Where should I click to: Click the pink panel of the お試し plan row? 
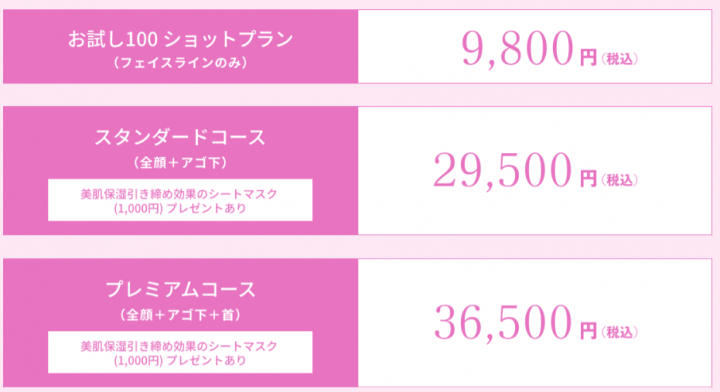click(x=180, y=46)
